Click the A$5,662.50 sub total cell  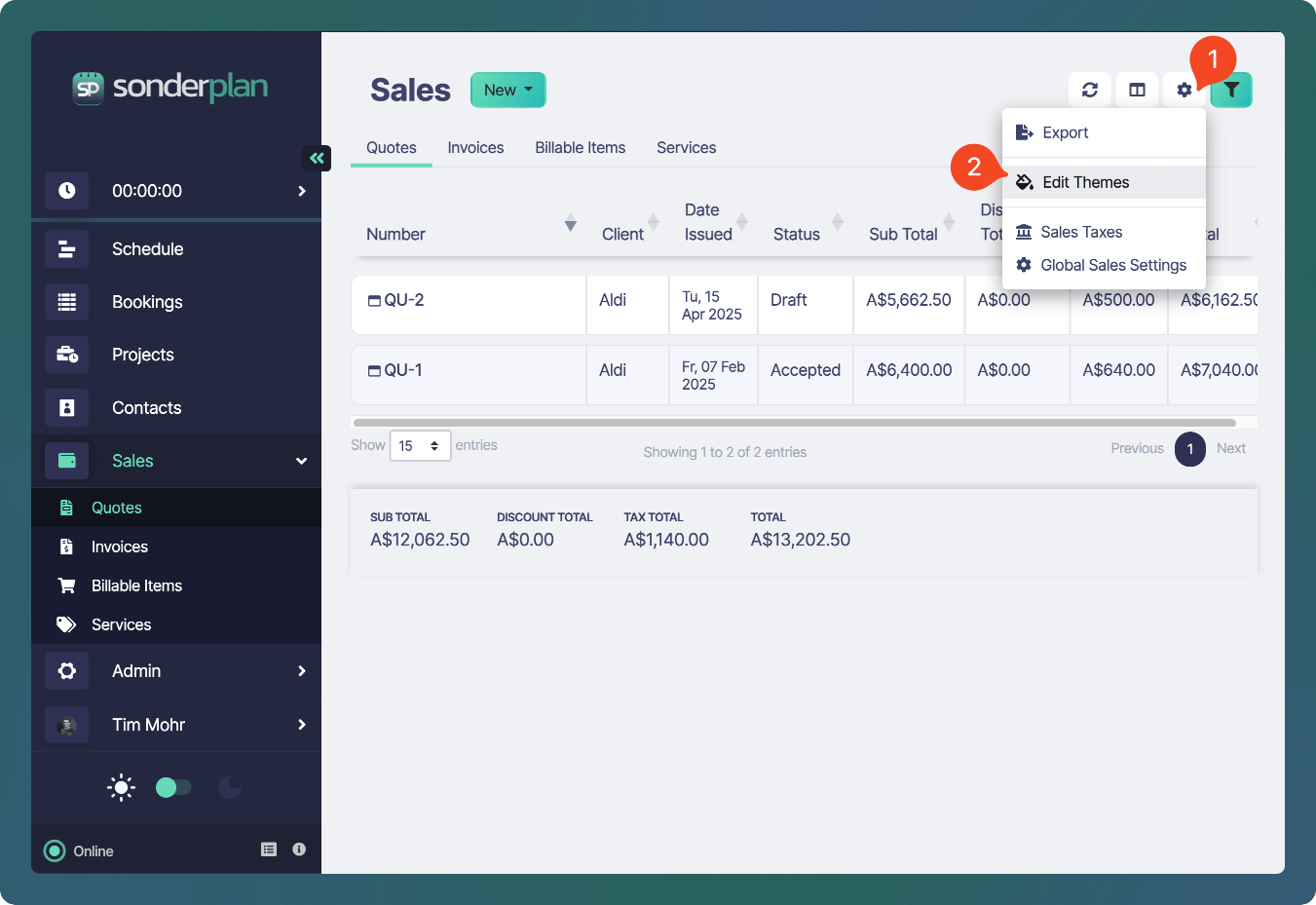click(x=909, y=305)
